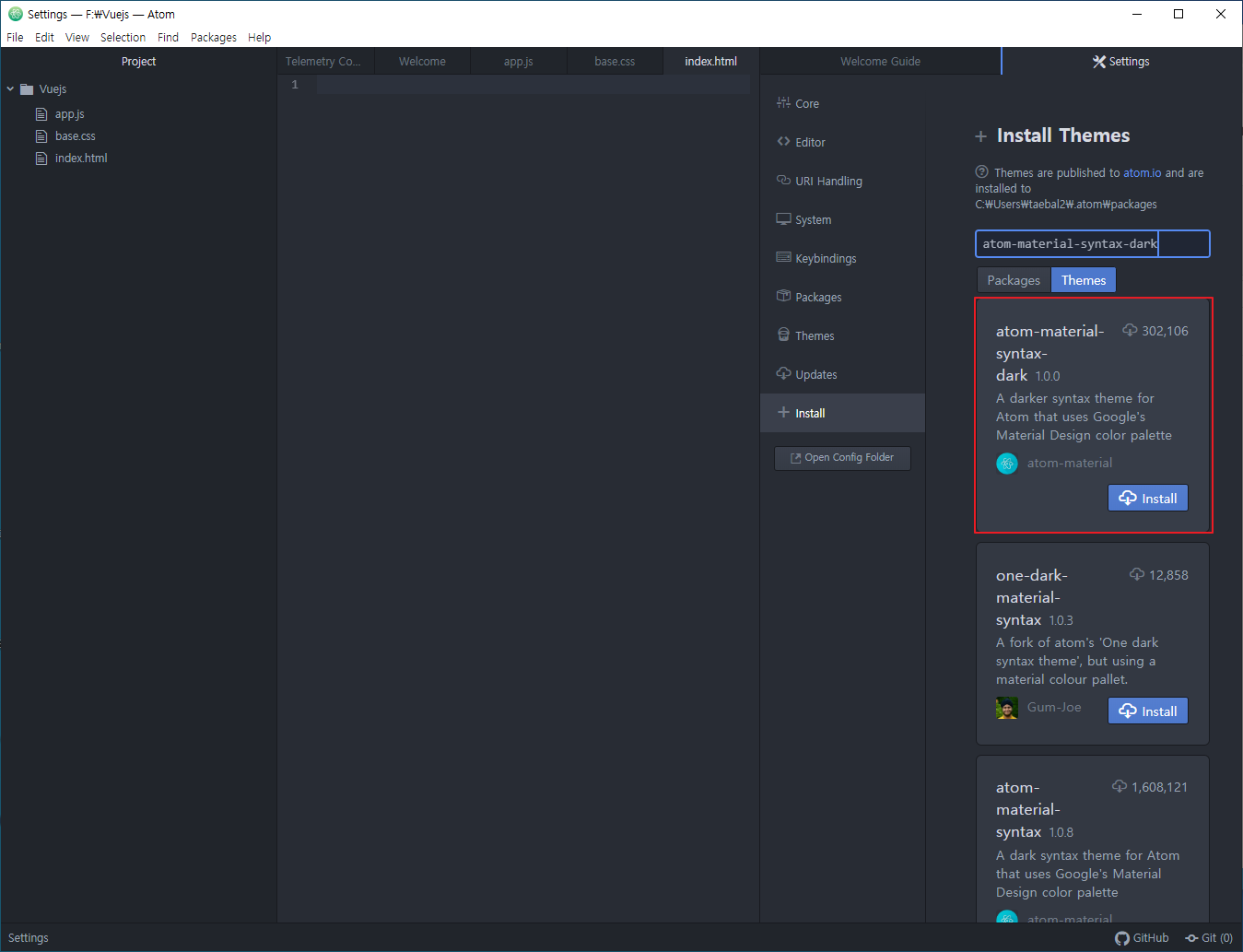1243x952 pixels.
Task: Install the atom-material-syntax-dark theme
Action: [1148, 498]
